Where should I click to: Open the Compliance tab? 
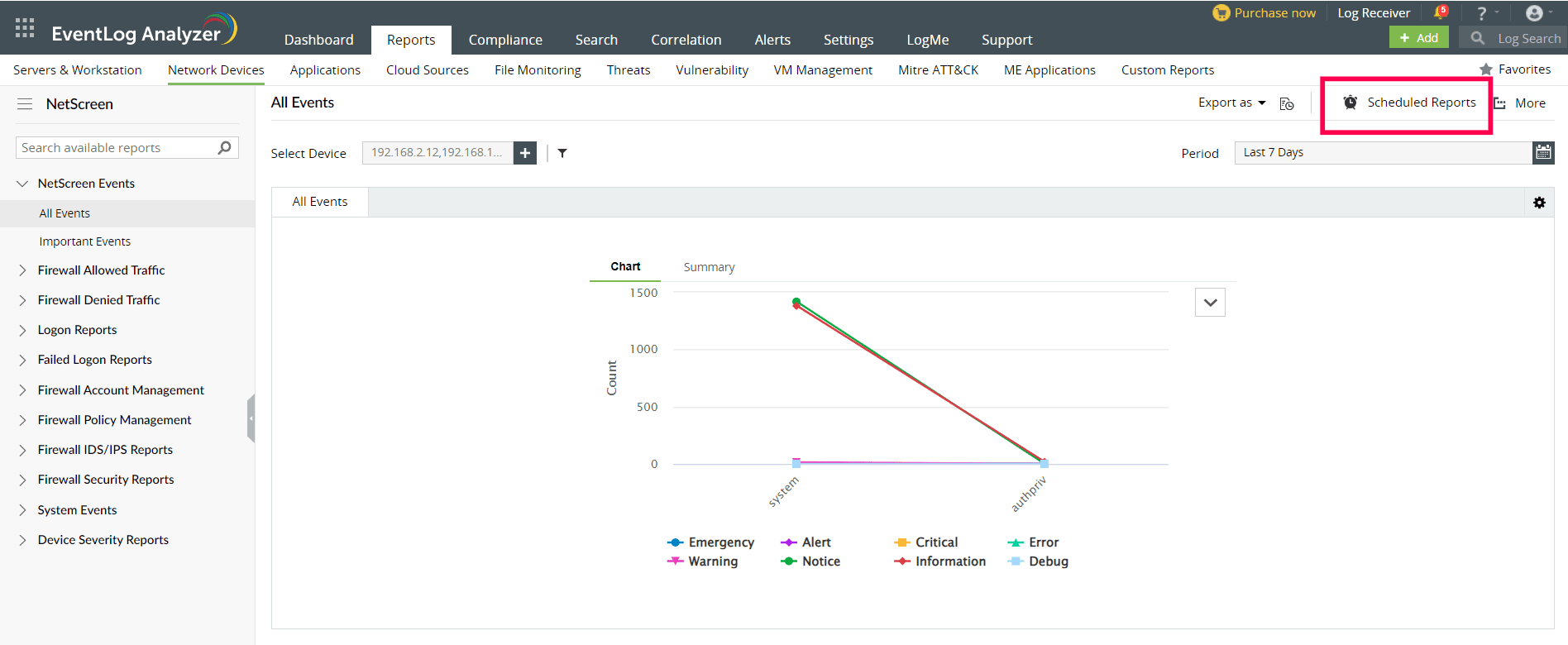pyautogui.click(x=505, y=40)
